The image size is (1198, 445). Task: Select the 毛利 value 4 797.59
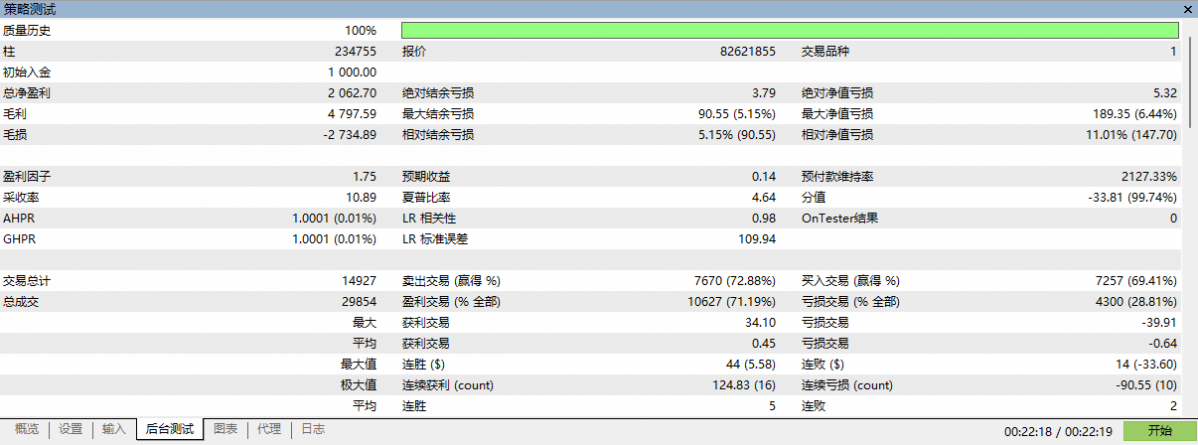(x=352, y=115)
